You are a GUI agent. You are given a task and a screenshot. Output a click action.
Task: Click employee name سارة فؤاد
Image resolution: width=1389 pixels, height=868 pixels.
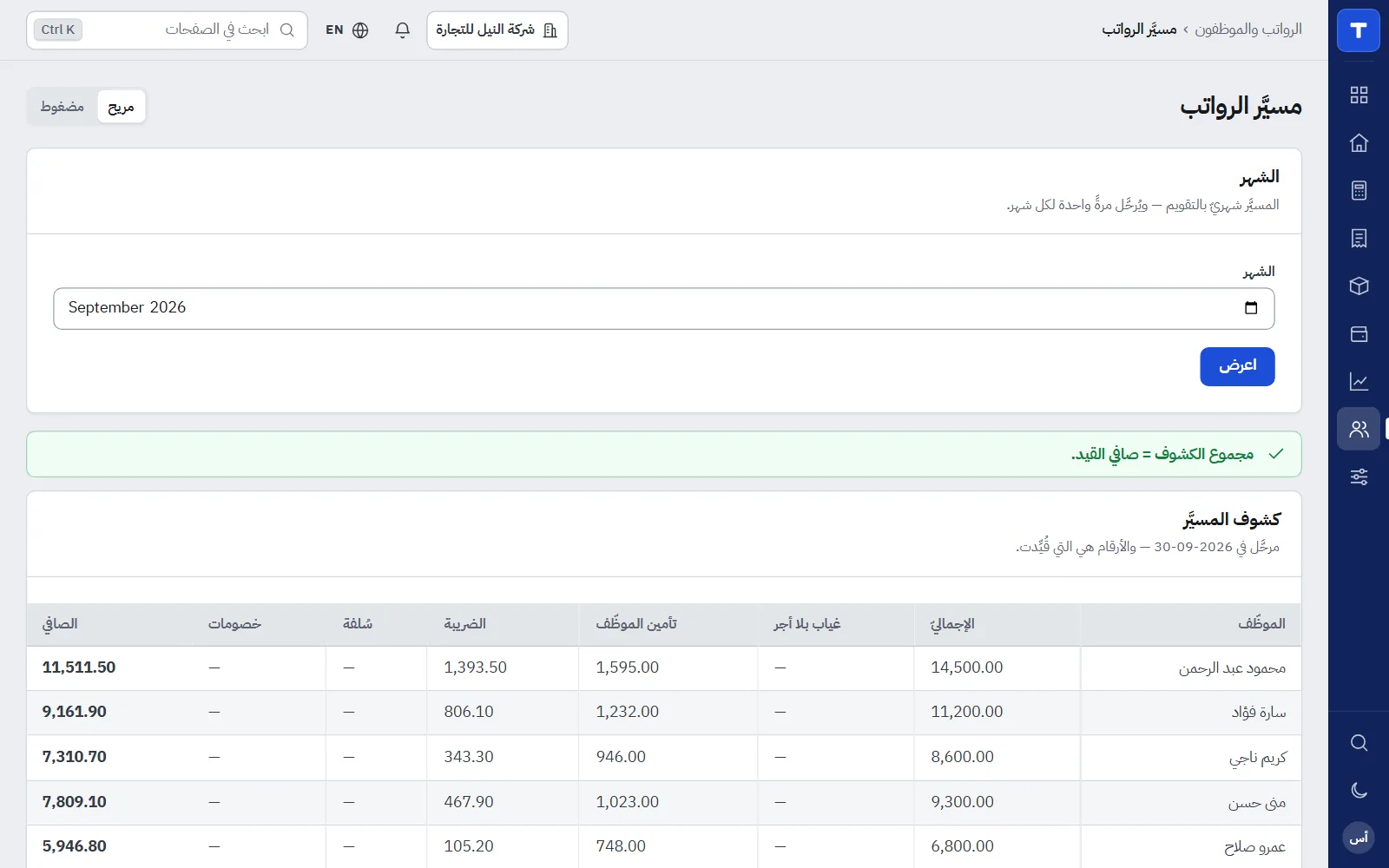(x=1259, y=713)
